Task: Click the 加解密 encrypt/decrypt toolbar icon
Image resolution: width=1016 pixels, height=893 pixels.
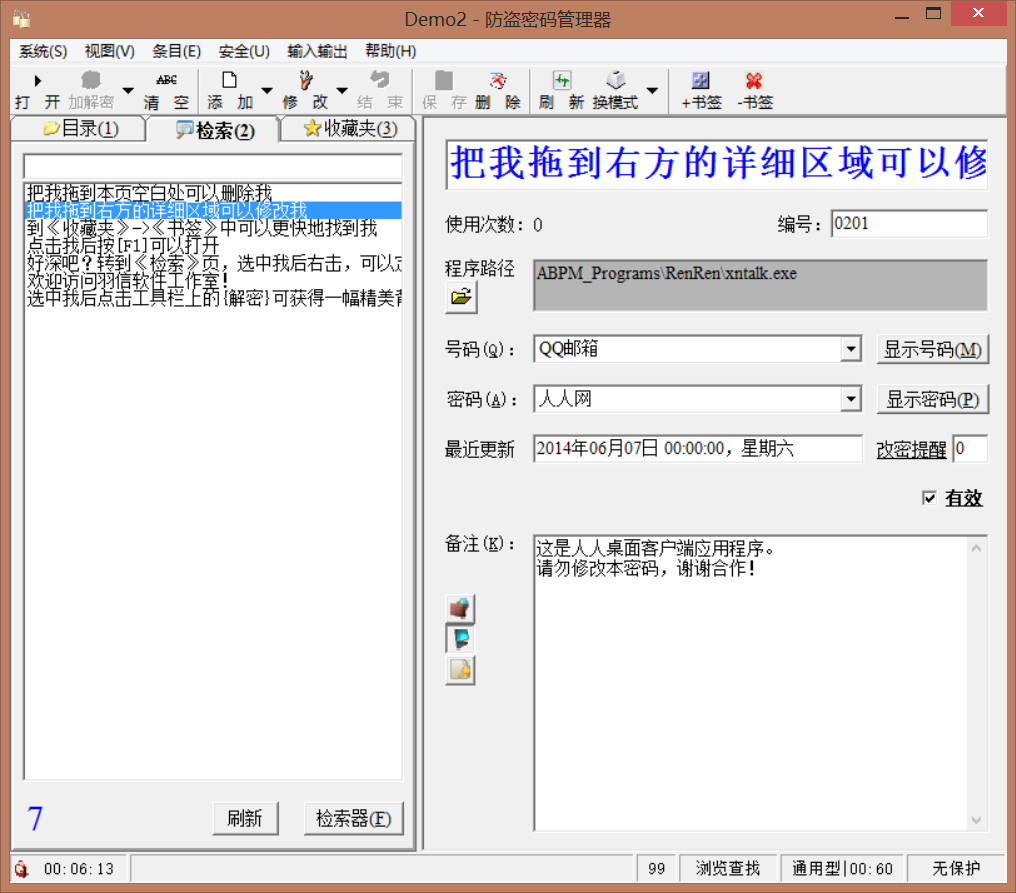Action: (91, 89)
